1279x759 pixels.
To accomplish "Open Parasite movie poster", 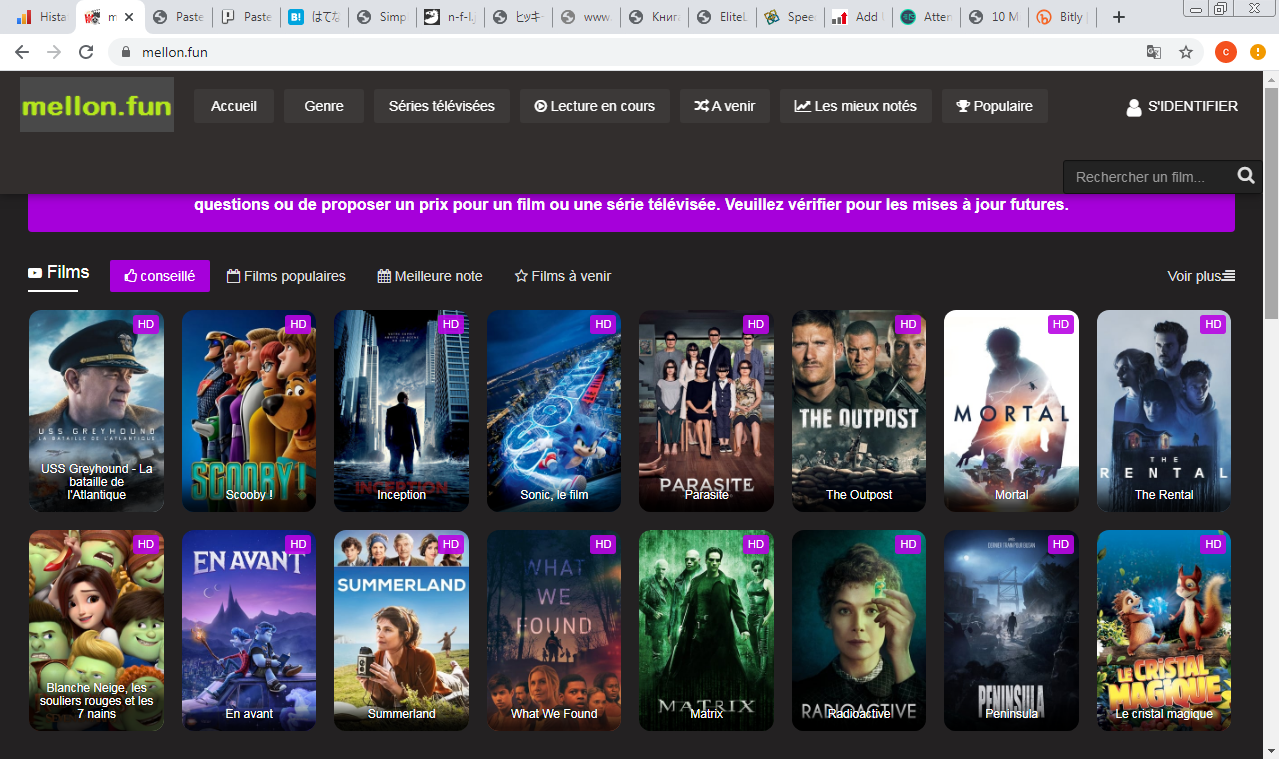I will (x=707, y=411).
